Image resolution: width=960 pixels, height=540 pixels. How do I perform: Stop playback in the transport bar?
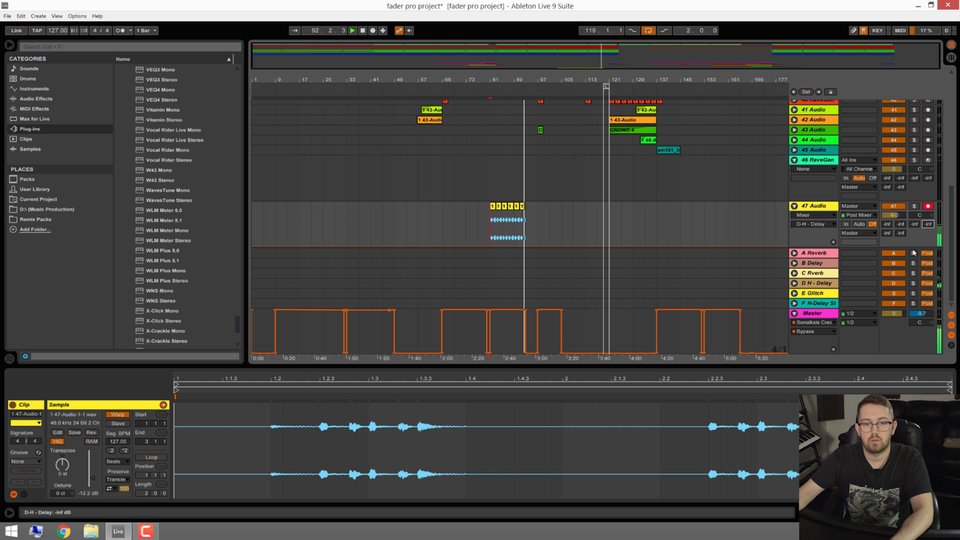[x=362, y=30]
